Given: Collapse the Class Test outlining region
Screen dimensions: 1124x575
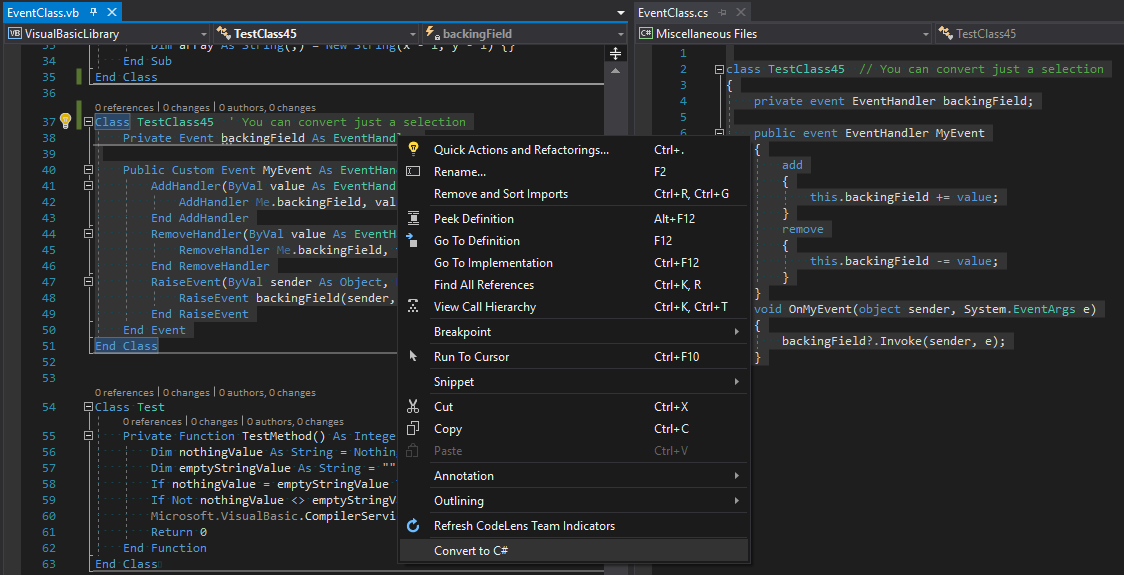Looking at the screenshot, I should [x=89, y=407].
